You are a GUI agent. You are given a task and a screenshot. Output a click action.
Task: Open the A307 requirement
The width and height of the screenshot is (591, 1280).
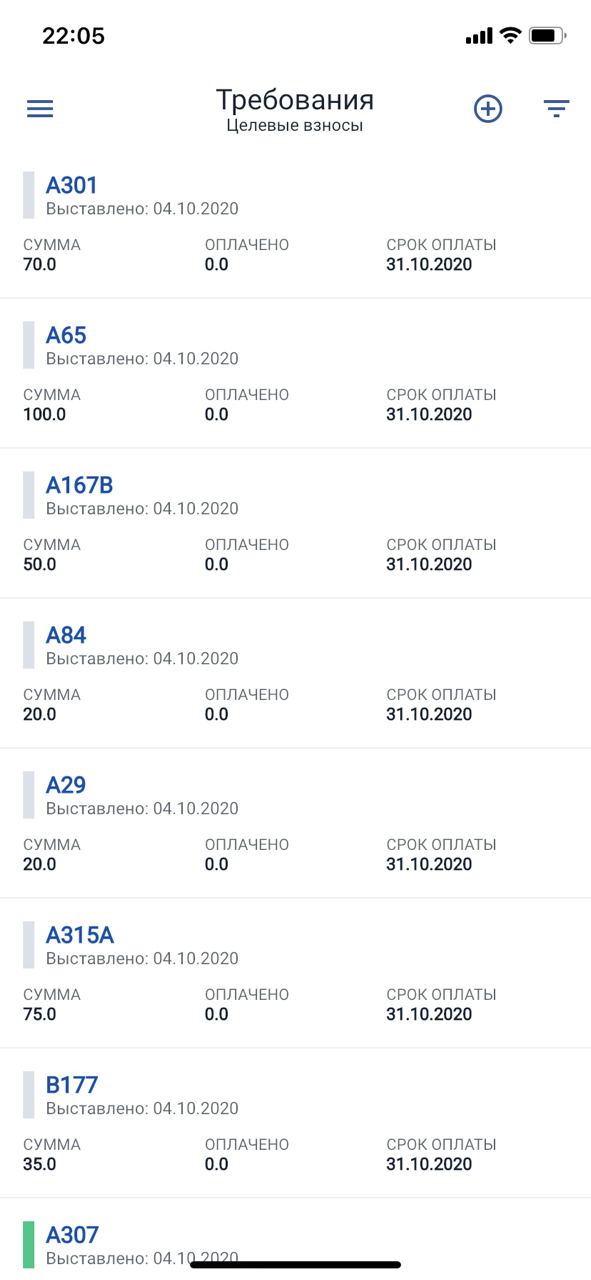(72, 1235)
